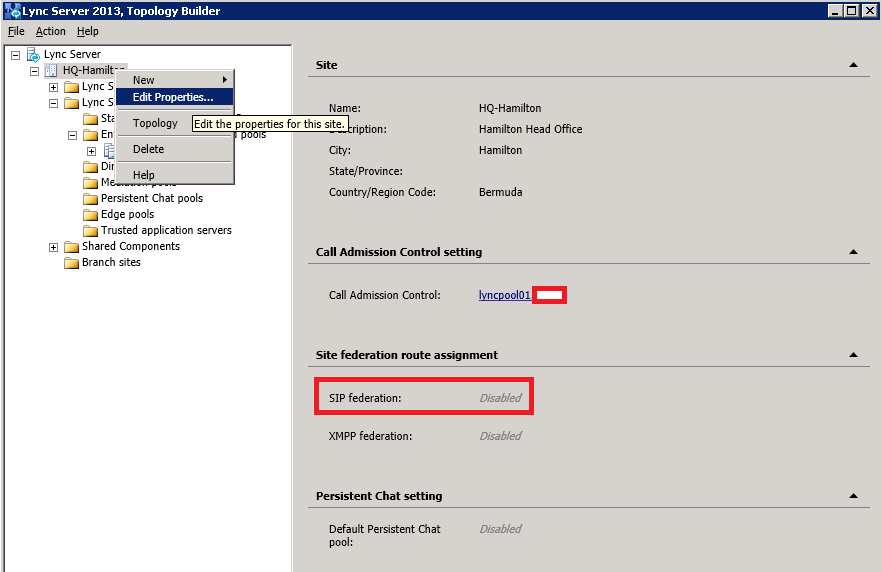The image size is (882, 572).
Task: Click the Branch sites folder icon
Action: pos(71,262)
